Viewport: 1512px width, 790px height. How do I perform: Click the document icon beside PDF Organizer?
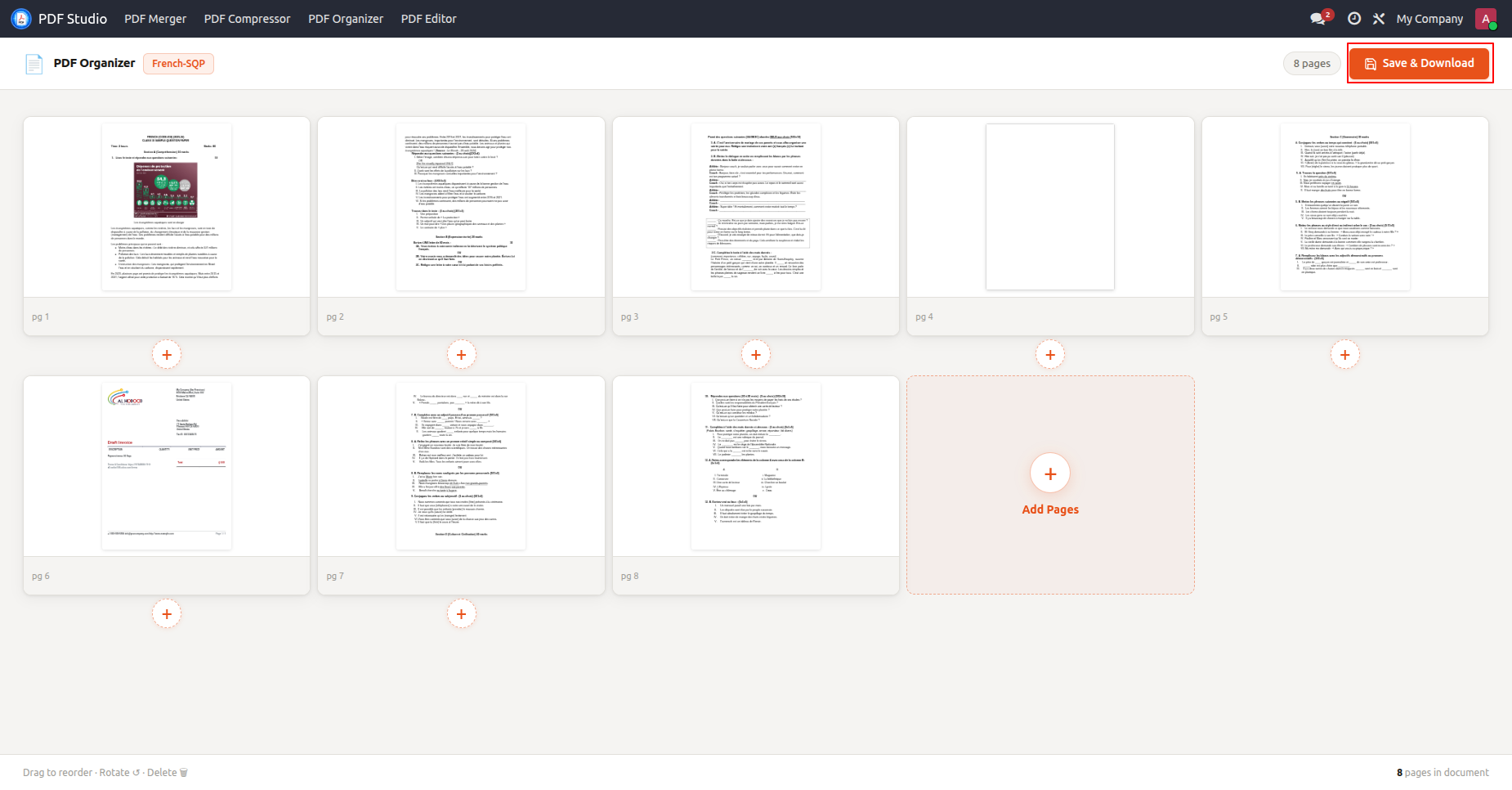click(34, 64)
